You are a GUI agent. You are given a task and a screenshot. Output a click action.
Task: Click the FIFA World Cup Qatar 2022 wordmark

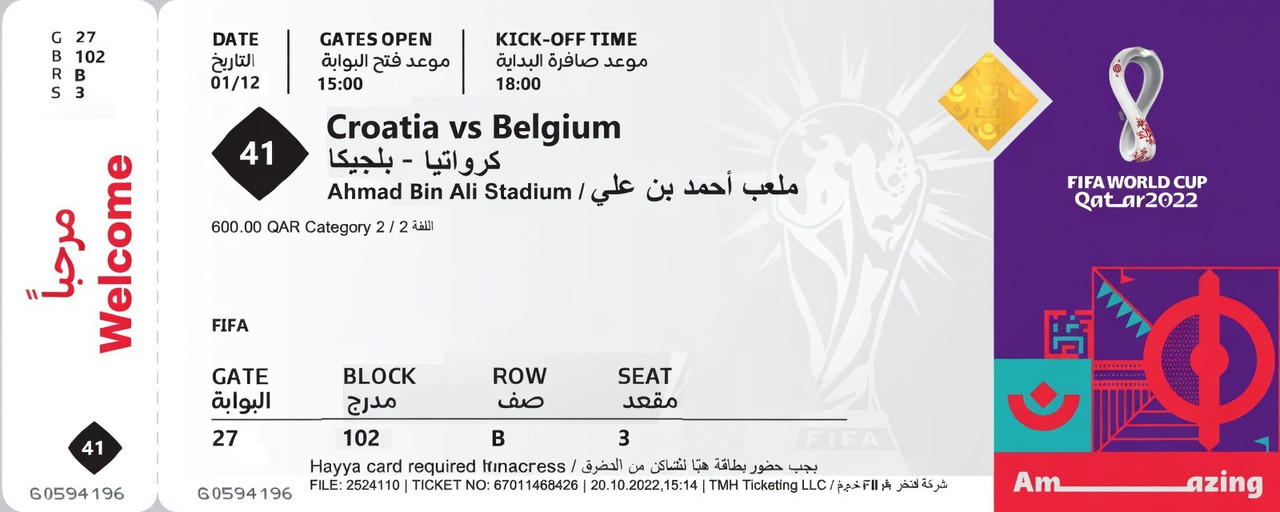[x=1137, y=191]
